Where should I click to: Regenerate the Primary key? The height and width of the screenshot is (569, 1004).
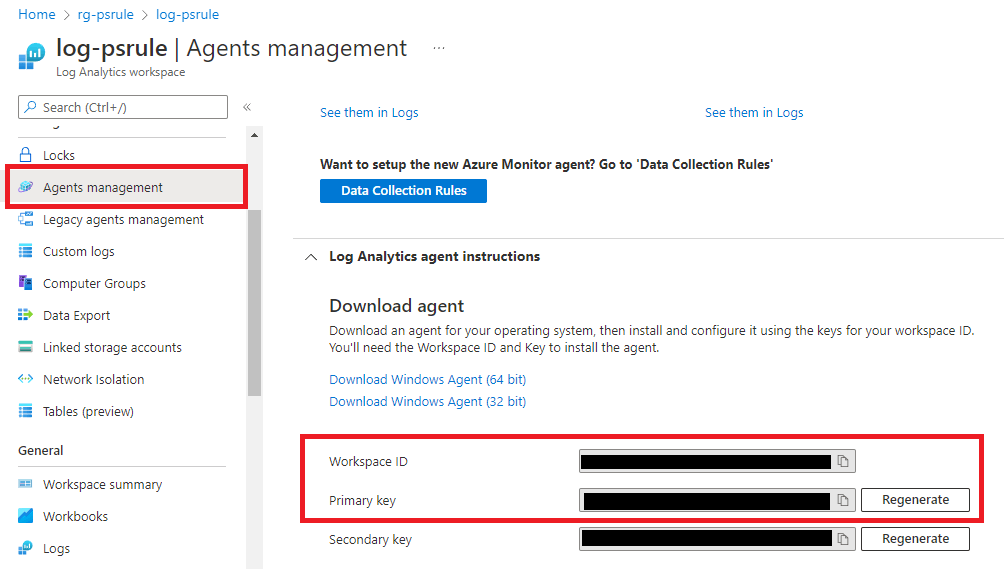(915, 500)
